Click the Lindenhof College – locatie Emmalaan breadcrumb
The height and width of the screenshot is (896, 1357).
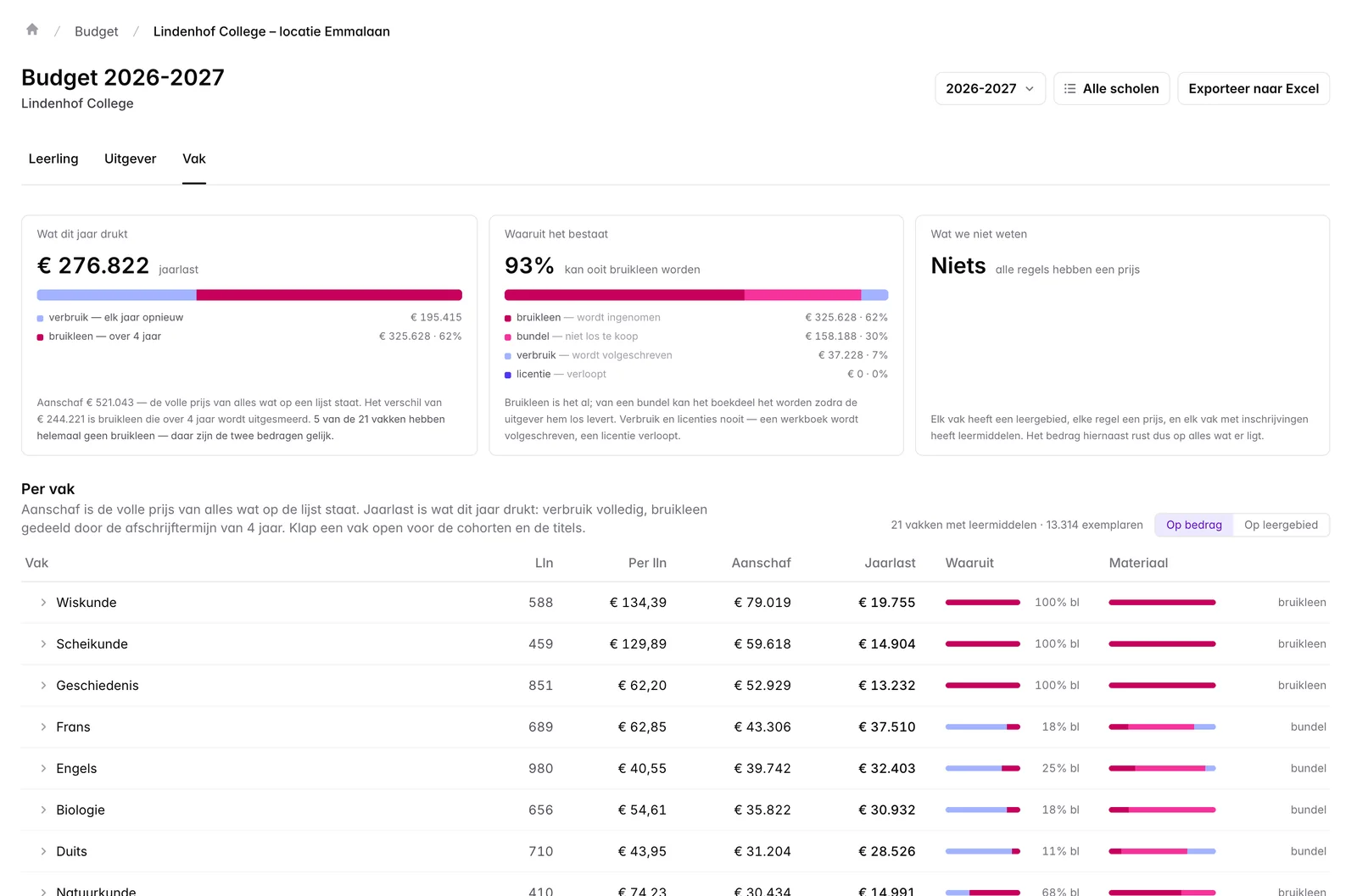pos(271,31)
